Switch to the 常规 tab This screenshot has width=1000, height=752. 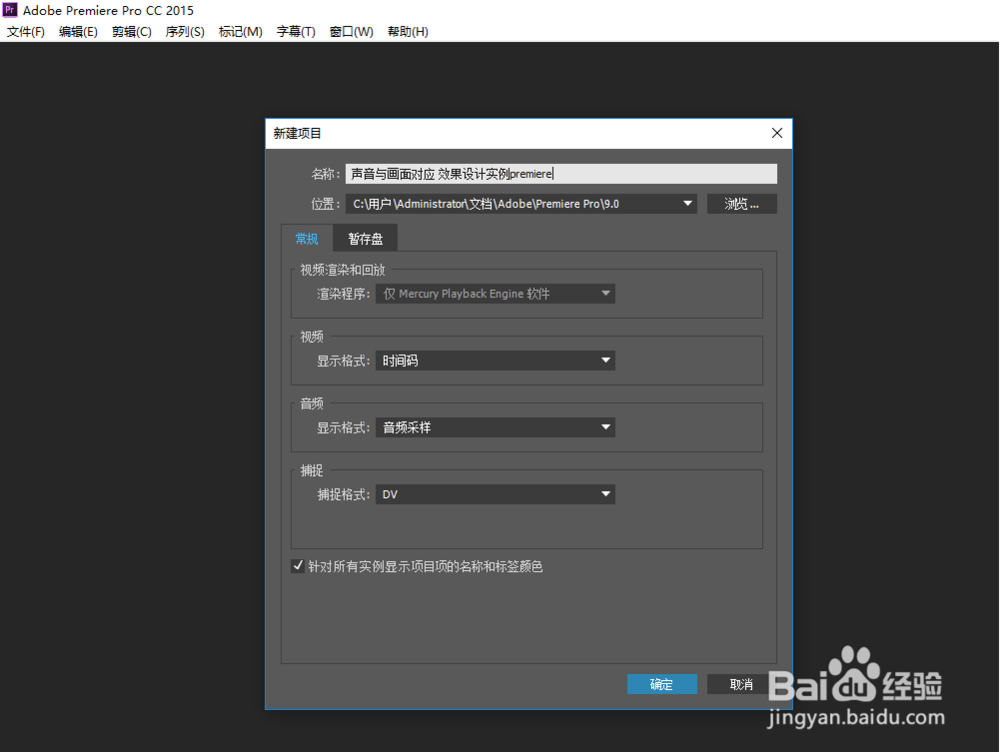[x=306, y=239]
